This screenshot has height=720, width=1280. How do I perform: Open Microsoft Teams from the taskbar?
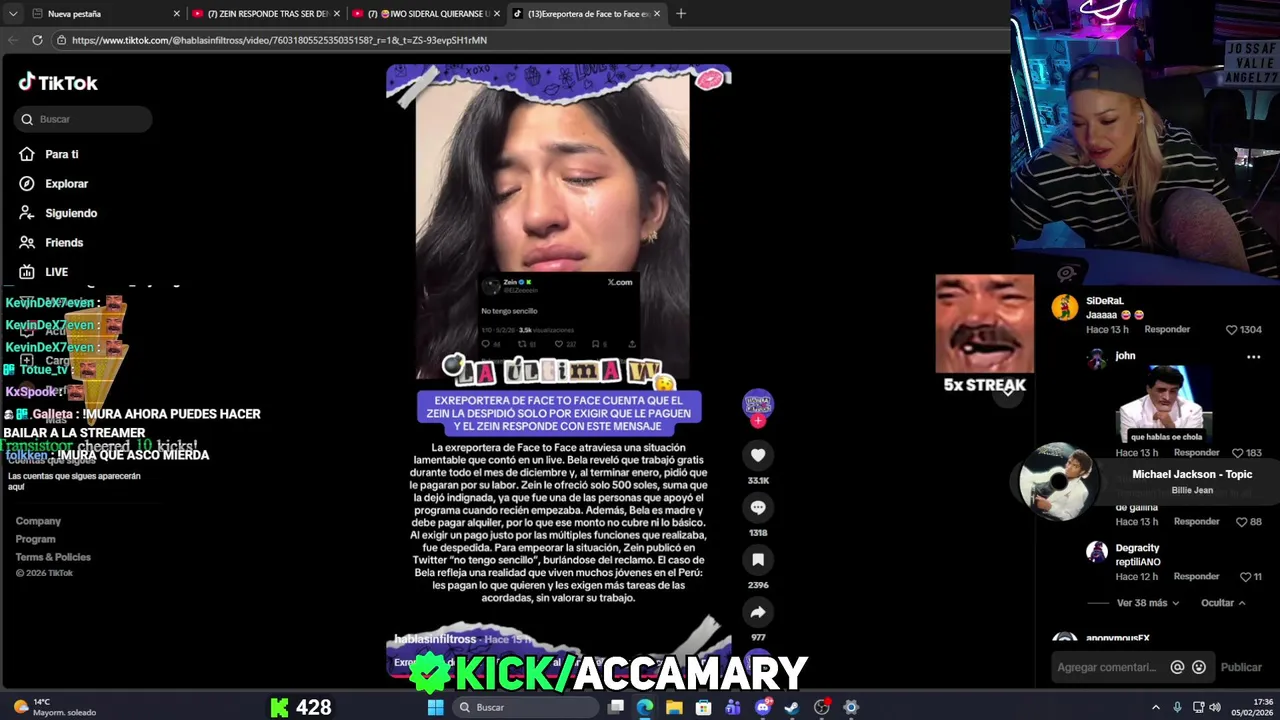click(733, 707)
